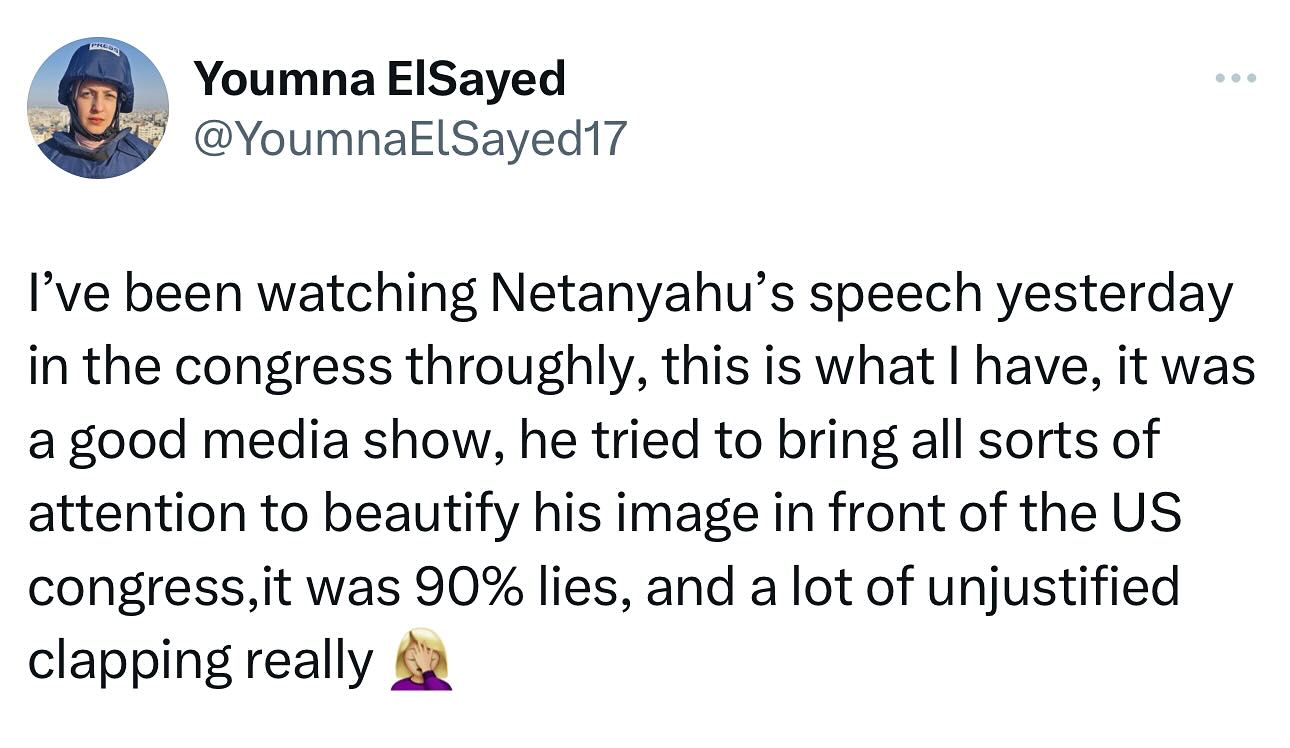Click the @YoumnaElSayed17 handle
The height and width of the screenshot is (748, 1290).
point(409,139)
